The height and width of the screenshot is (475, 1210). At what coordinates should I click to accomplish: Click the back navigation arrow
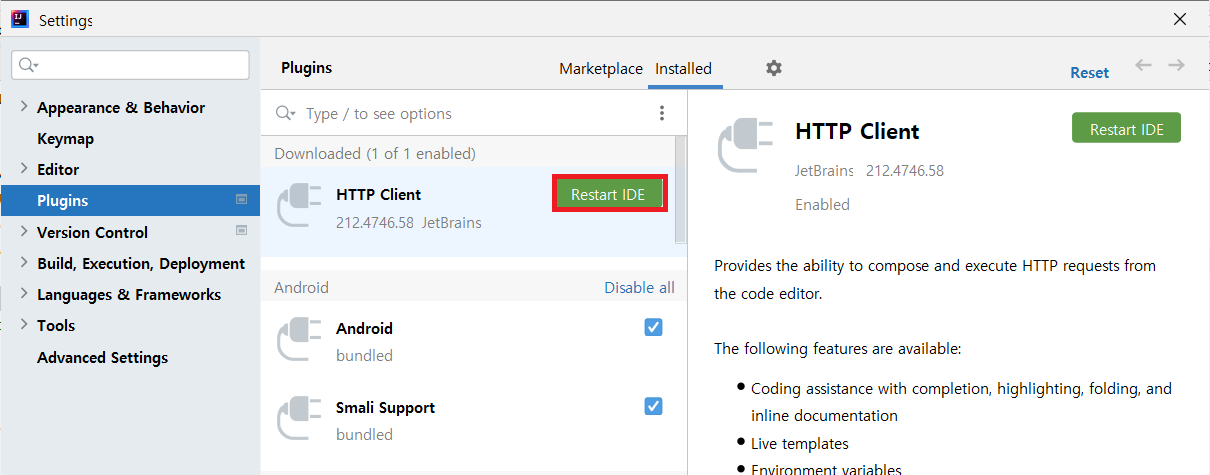[1143, 65]
